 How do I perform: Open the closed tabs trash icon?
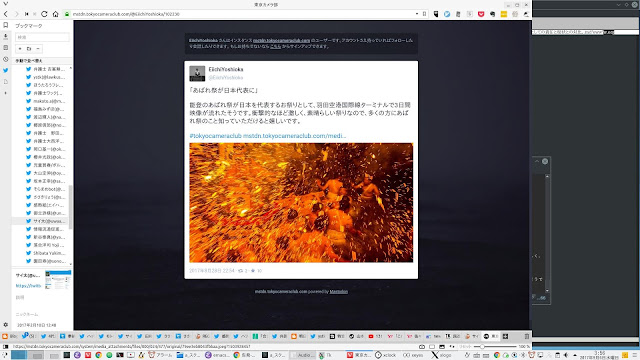527,336
